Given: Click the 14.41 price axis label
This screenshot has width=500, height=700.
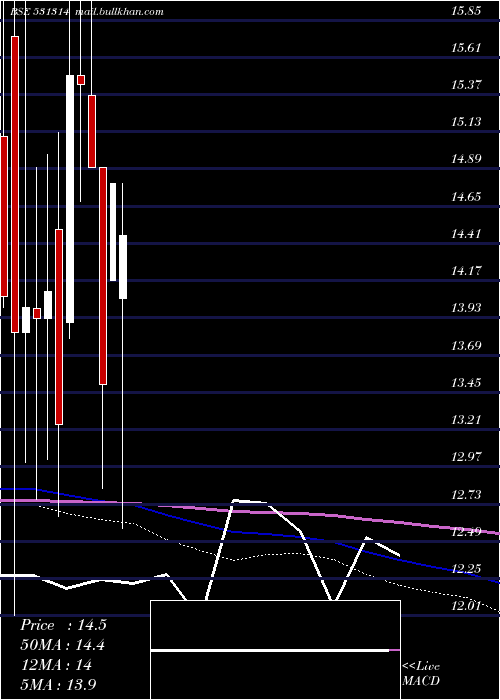Looking at the screenshot, I should 466,233.
